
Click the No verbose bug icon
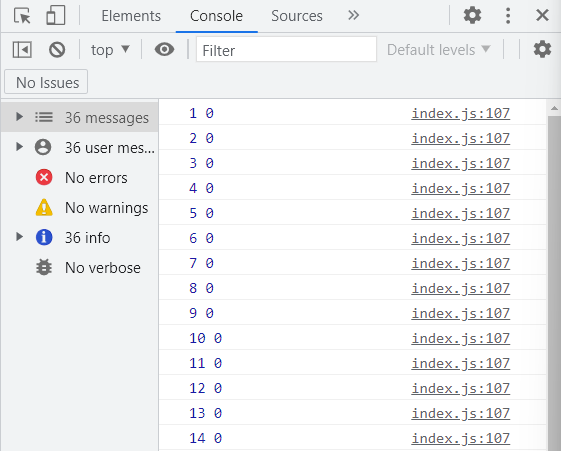pos(44,267)
